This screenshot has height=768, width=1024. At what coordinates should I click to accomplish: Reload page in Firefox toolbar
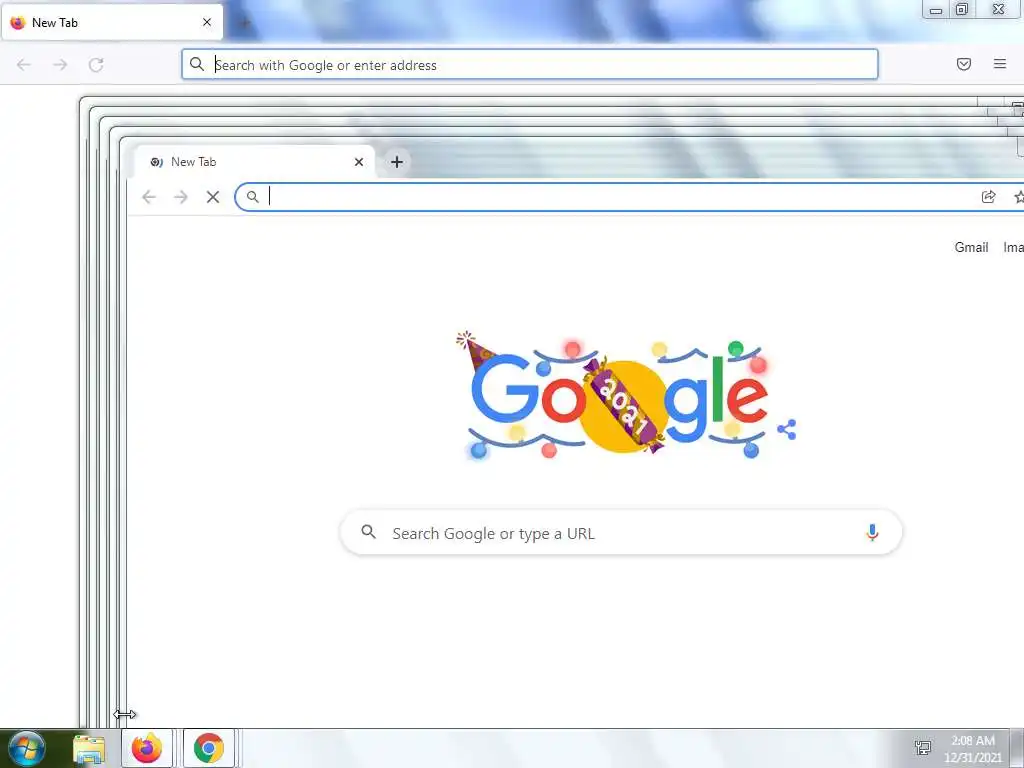(x=96, y=65)
